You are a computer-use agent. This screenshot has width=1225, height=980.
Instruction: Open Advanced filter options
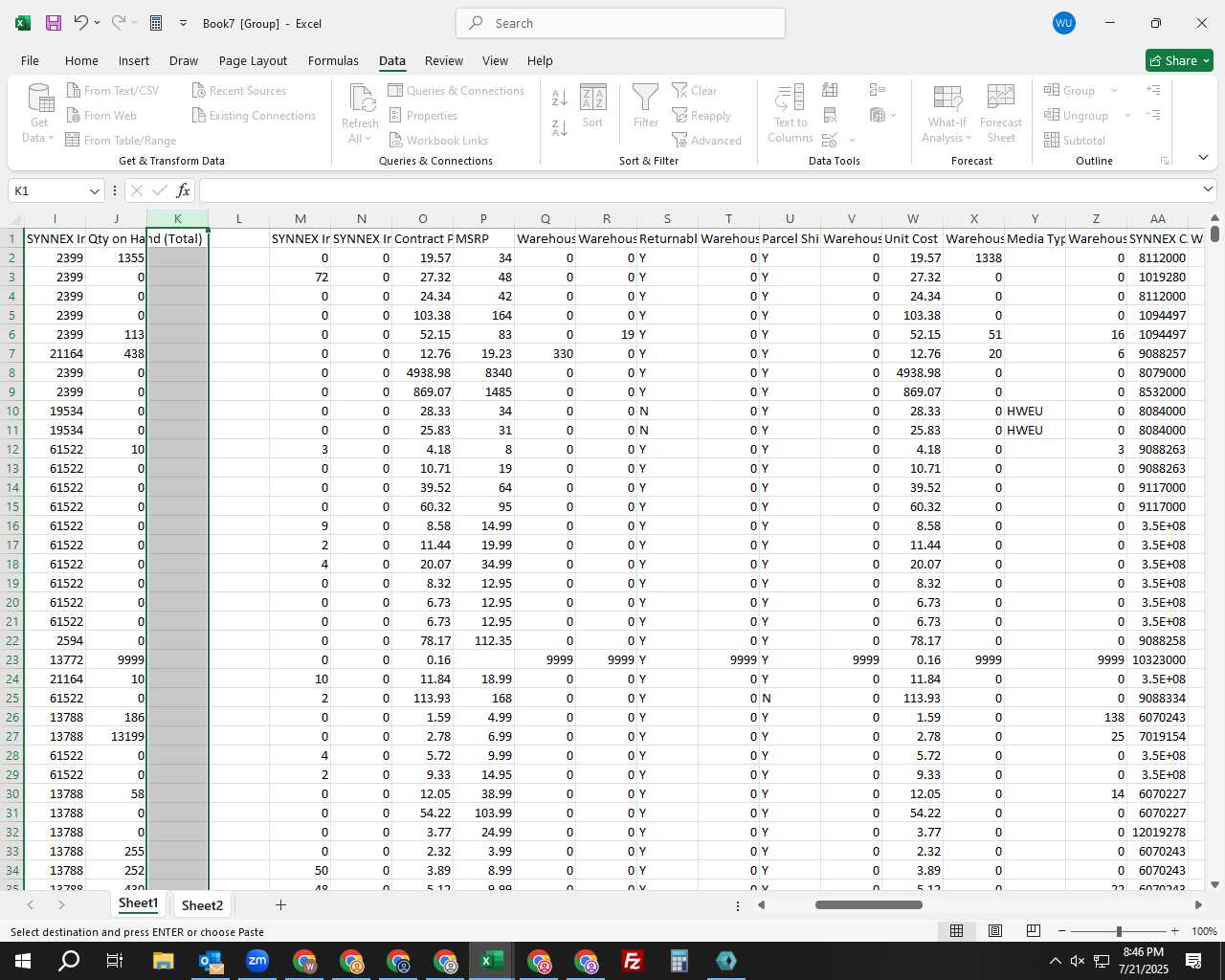[x=707, y=140]
